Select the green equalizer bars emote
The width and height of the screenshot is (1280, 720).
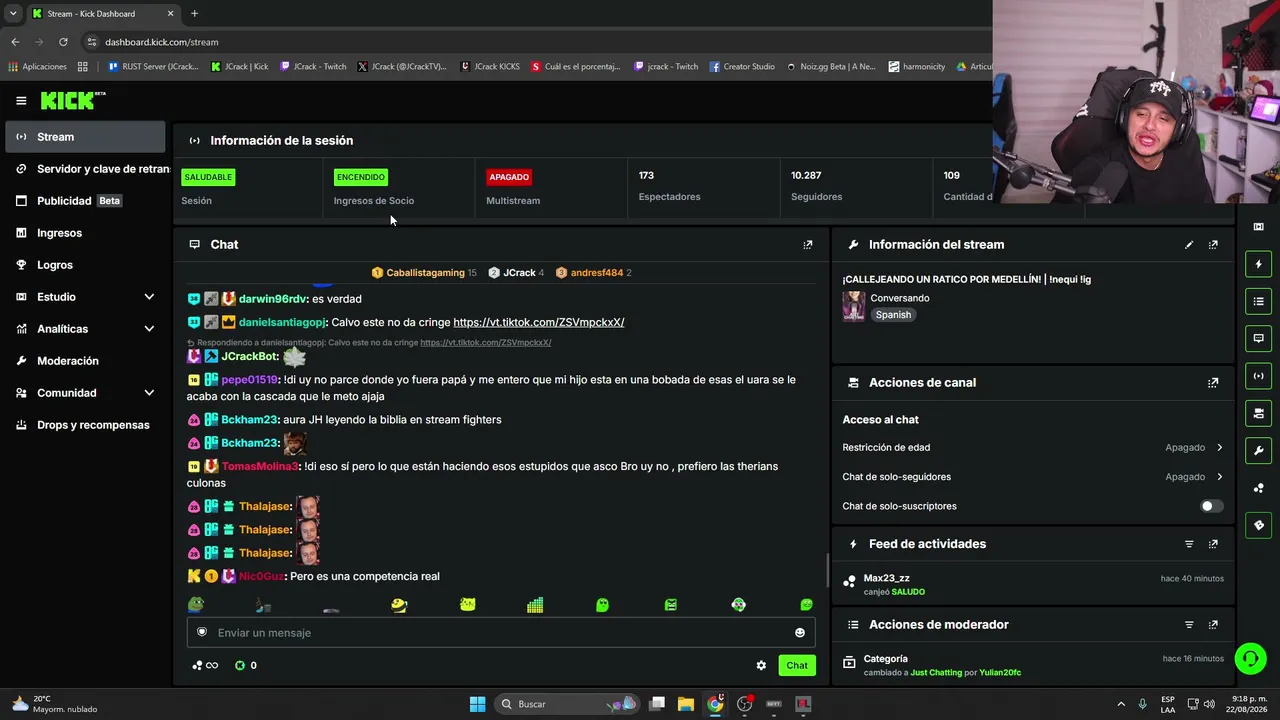coord(535,604)
